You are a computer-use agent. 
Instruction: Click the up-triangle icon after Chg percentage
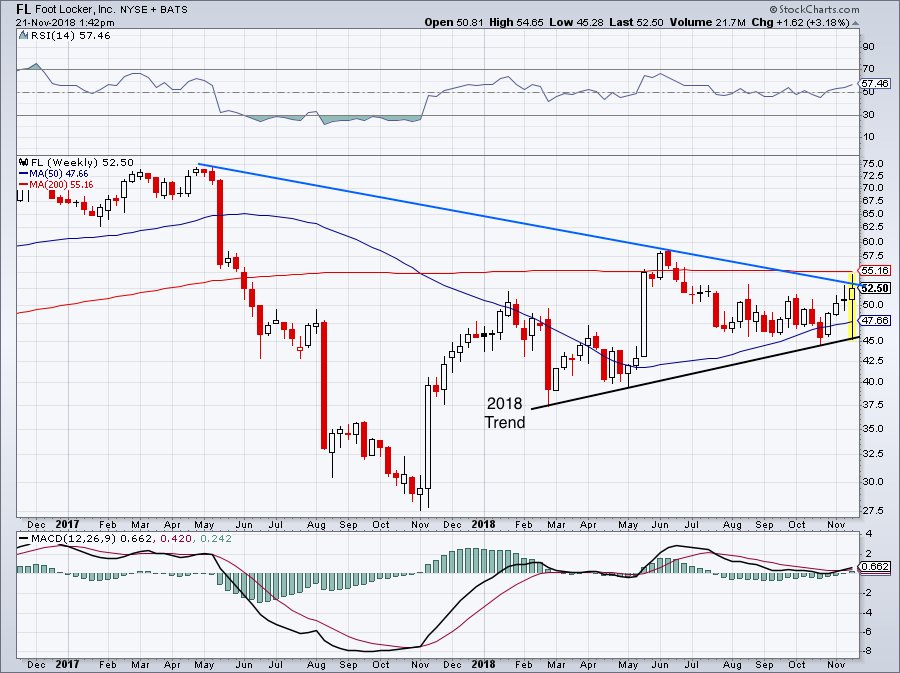point(855,23)
